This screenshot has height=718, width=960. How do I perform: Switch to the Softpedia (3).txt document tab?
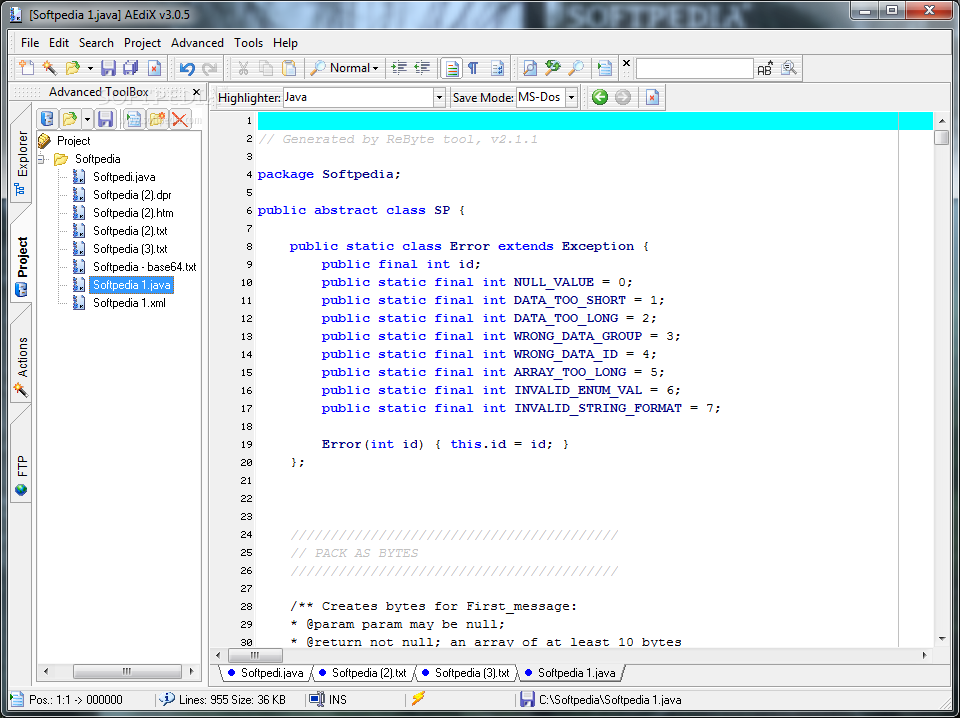pos(465,673)
